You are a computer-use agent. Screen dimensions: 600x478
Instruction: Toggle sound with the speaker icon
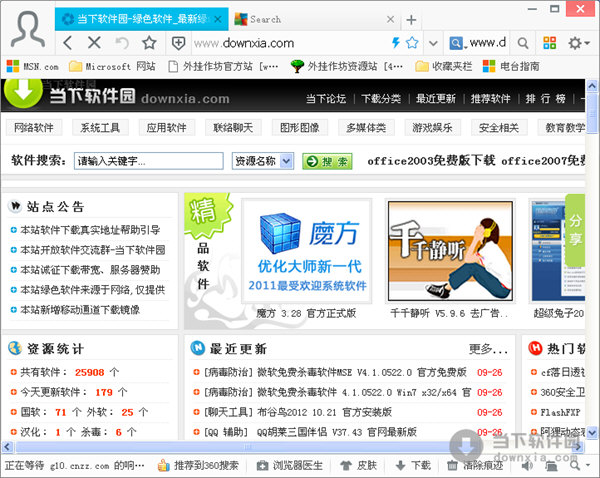[527, 465]
